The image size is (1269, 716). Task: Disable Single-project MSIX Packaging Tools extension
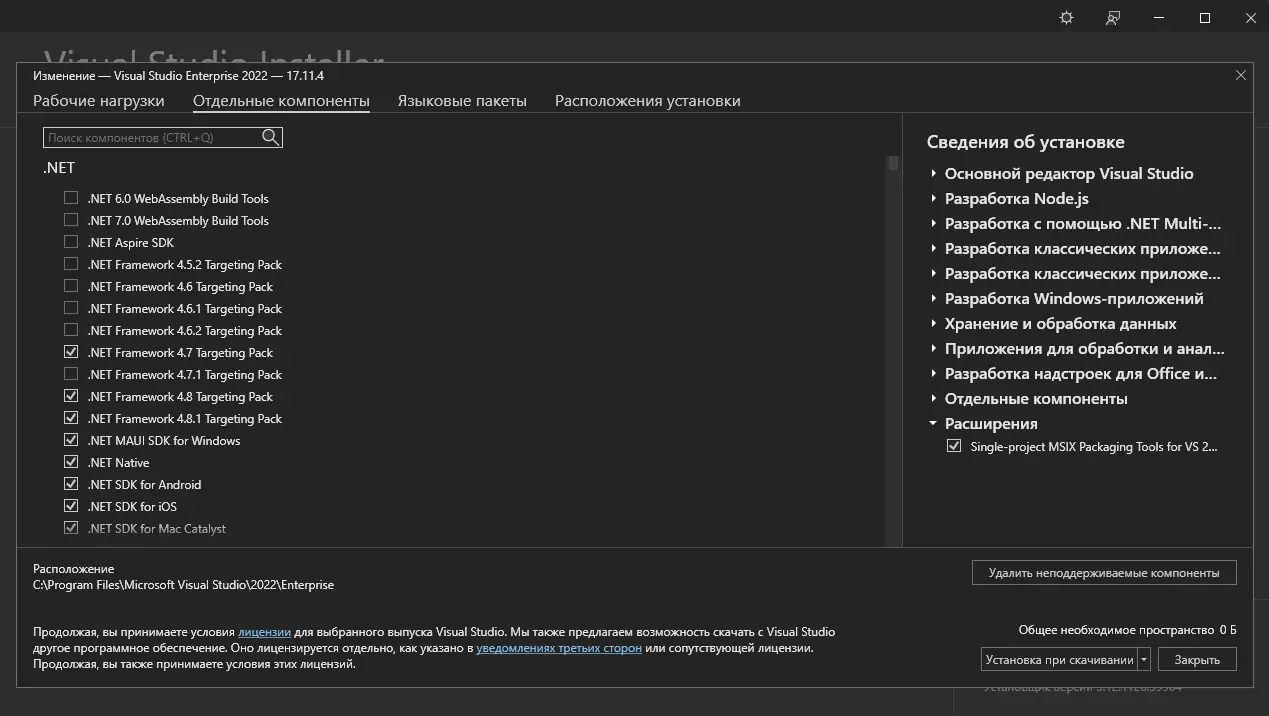click(954, 446)
